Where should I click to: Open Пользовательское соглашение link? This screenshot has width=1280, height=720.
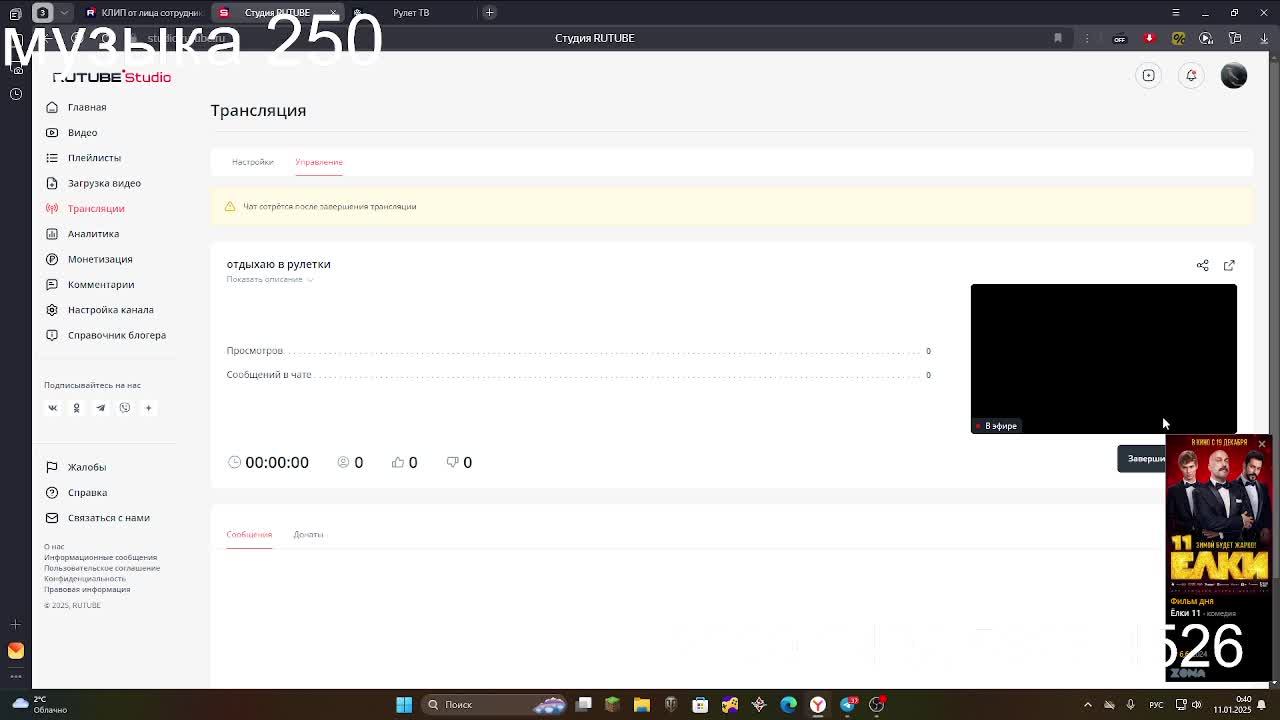pyautogui.click(x=102, y=568)
